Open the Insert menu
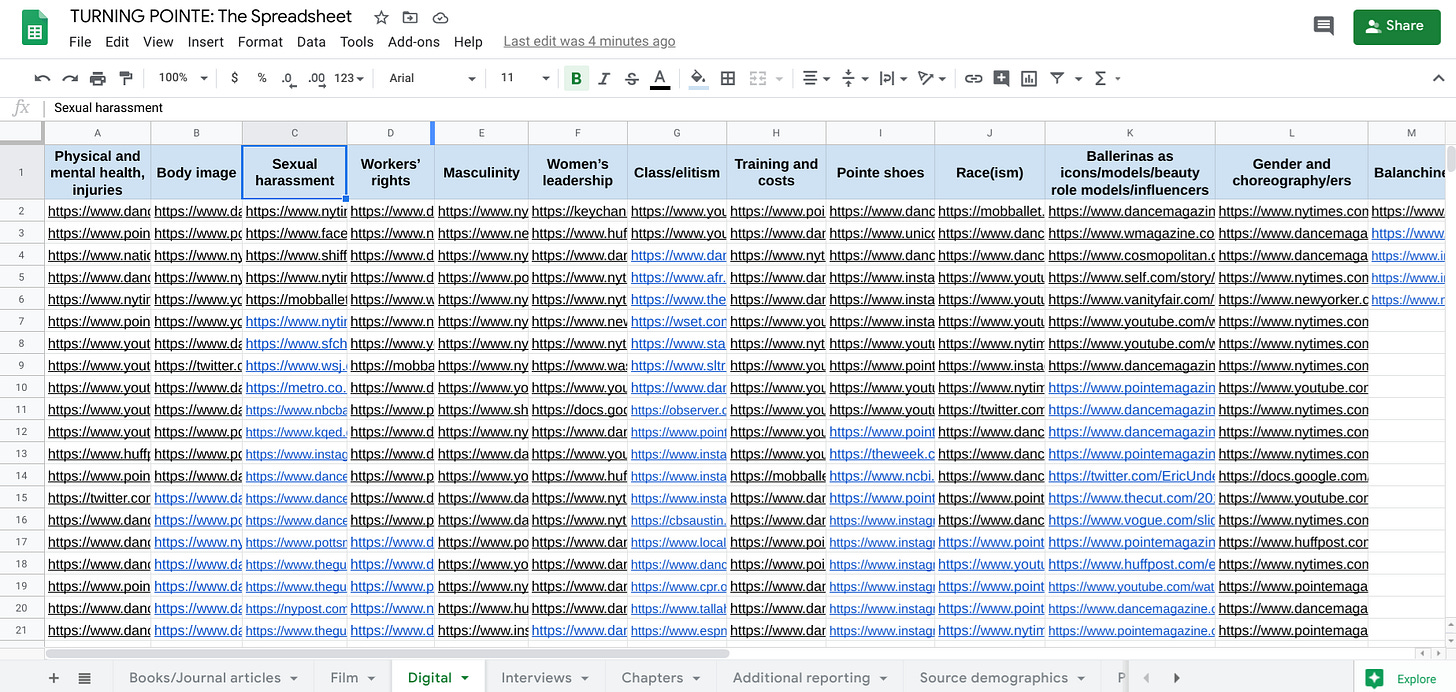This screenshot has width=1456, height=692. tap(206, 42)
